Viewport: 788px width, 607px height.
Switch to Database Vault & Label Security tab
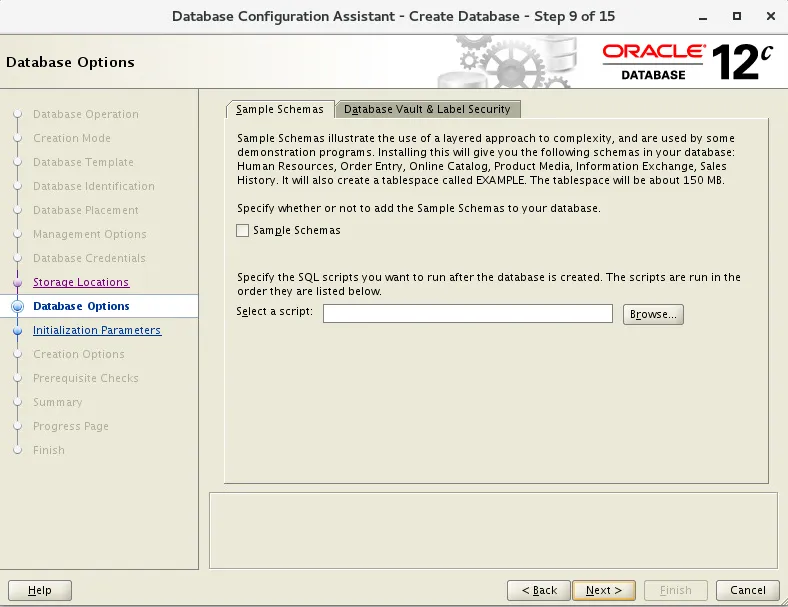pyautogui.click(x=427, y=110)
